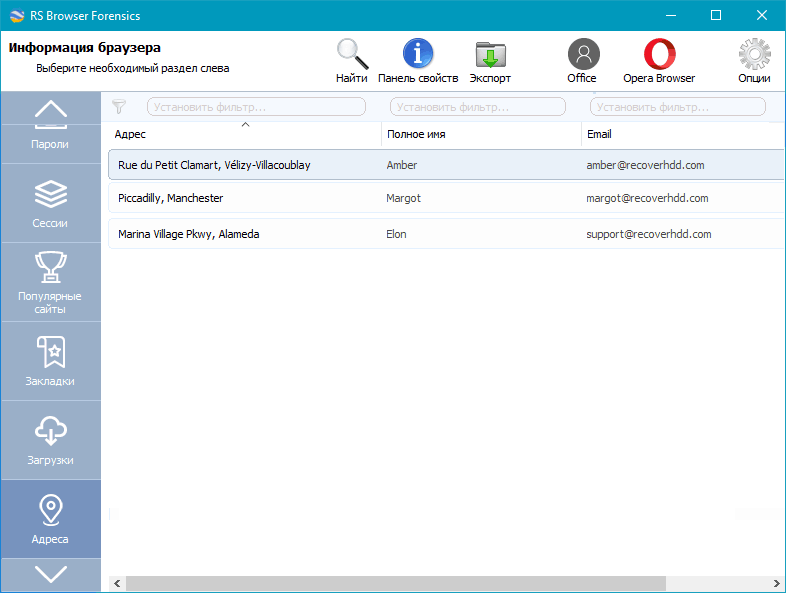Open Популярные сайты trophy section
The image size is (786, 593).
click(x=50, y=282)
